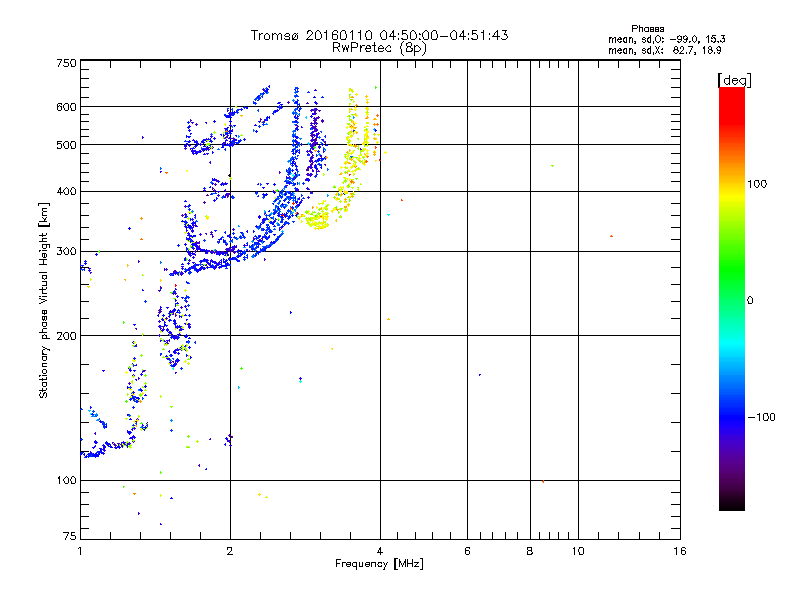Click the purple echo column above 3 MHz
800x600 pixels.
coord(315,135)
